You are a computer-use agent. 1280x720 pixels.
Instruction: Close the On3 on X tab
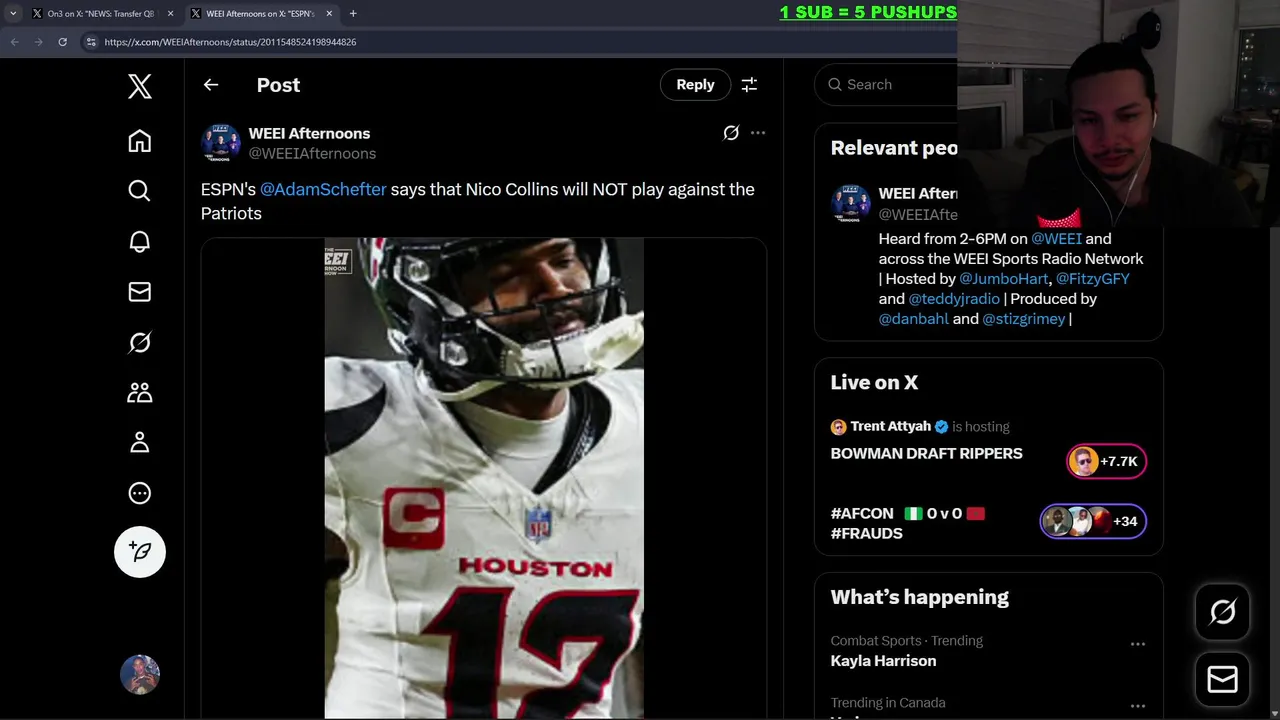(x=170, y=14)
